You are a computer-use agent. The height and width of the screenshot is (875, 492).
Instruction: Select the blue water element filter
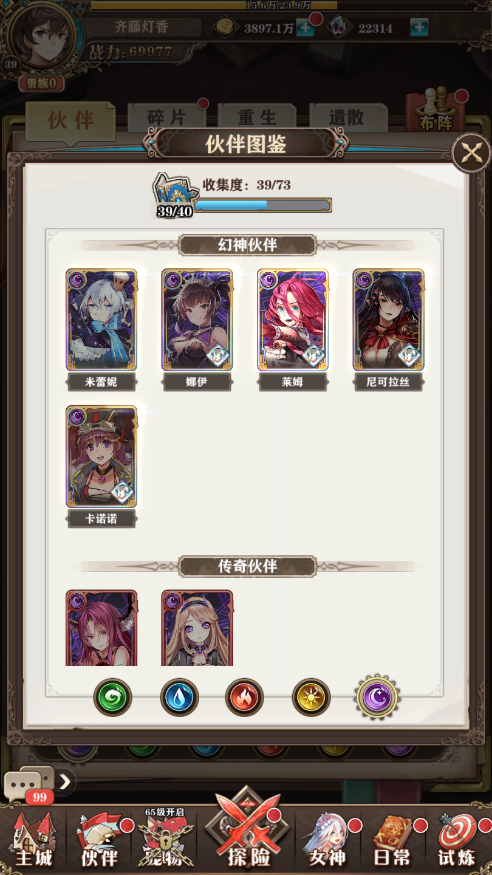pos(180,697)
